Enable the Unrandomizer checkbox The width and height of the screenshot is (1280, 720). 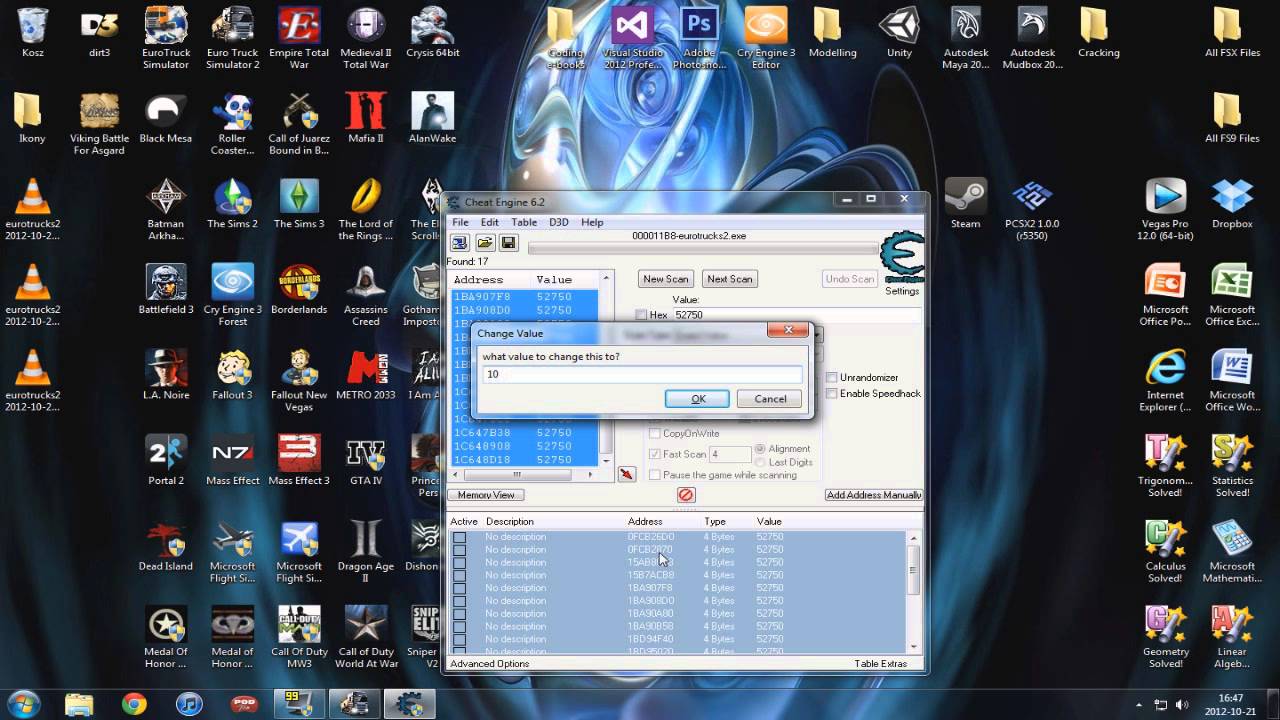pyautogui.click(x=832, y=378)
